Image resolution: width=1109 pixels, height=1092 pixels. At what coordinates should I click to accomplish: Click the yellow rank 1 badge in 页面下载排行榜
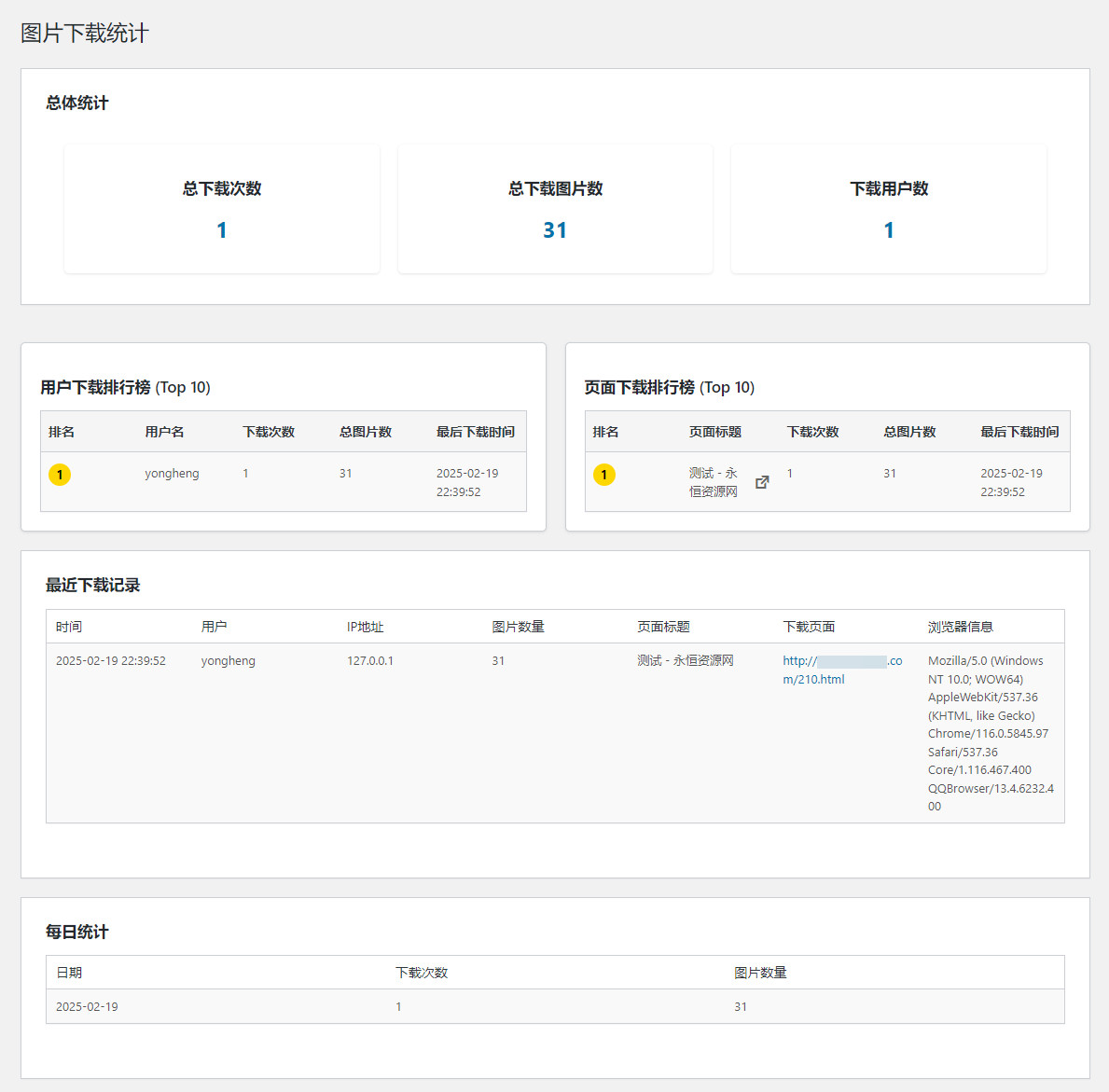(604, 475)
